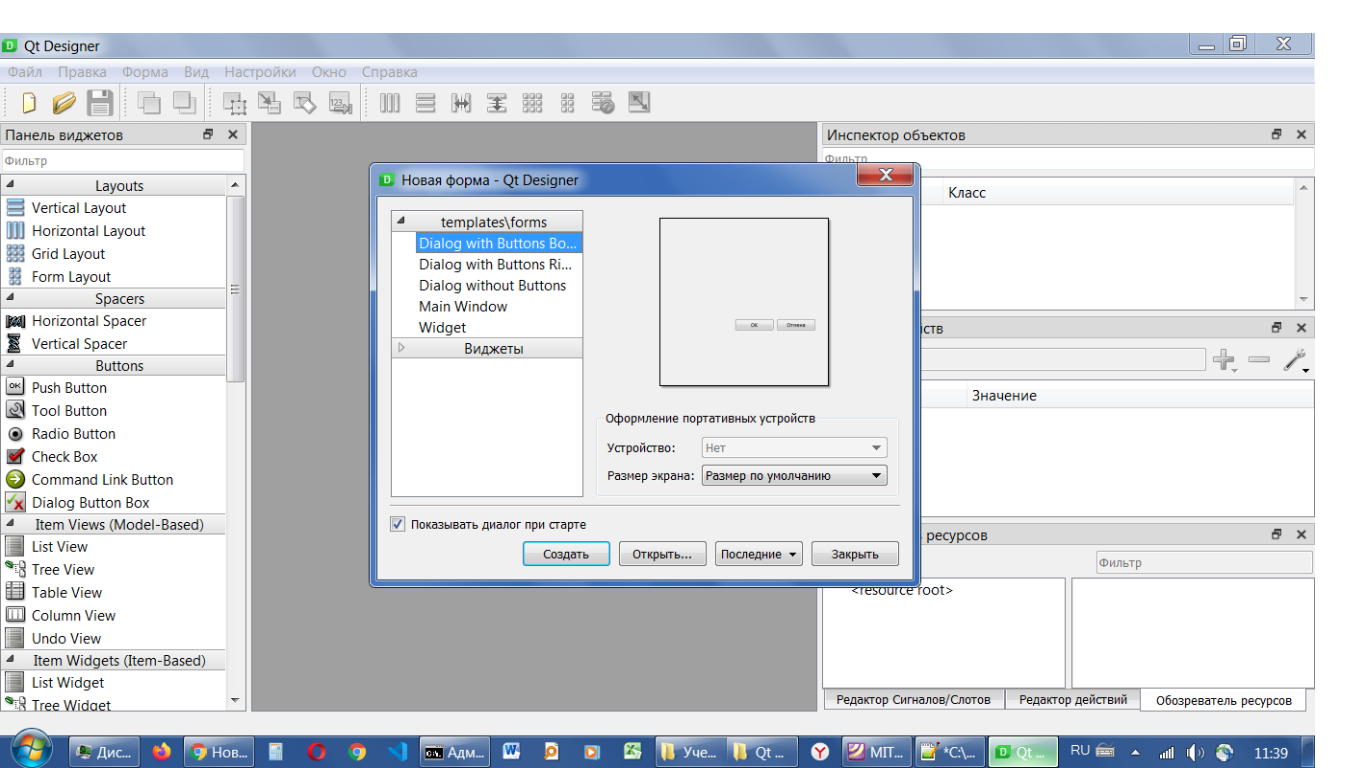The height and width of the screenshot is (768, 1366).
Task: Click the Break Layout toolbar icon
Action: (603, 102)
